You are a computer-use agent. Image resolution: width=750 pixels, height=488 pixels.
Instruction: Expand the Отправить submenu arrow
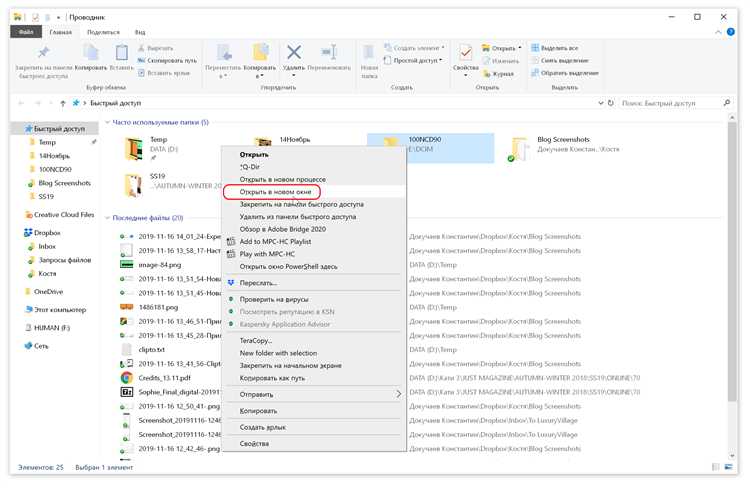[x=399, y=394]
